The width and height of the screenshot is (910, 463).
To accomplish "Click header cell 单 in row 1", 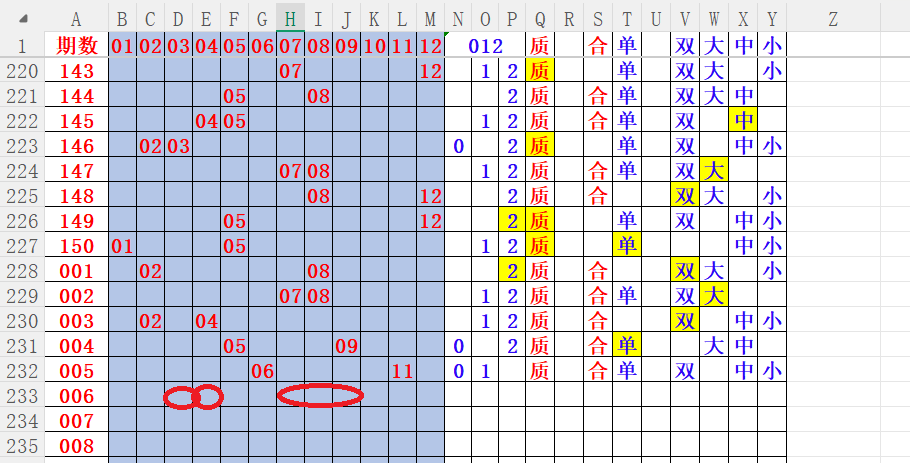I will coord(627,45).
